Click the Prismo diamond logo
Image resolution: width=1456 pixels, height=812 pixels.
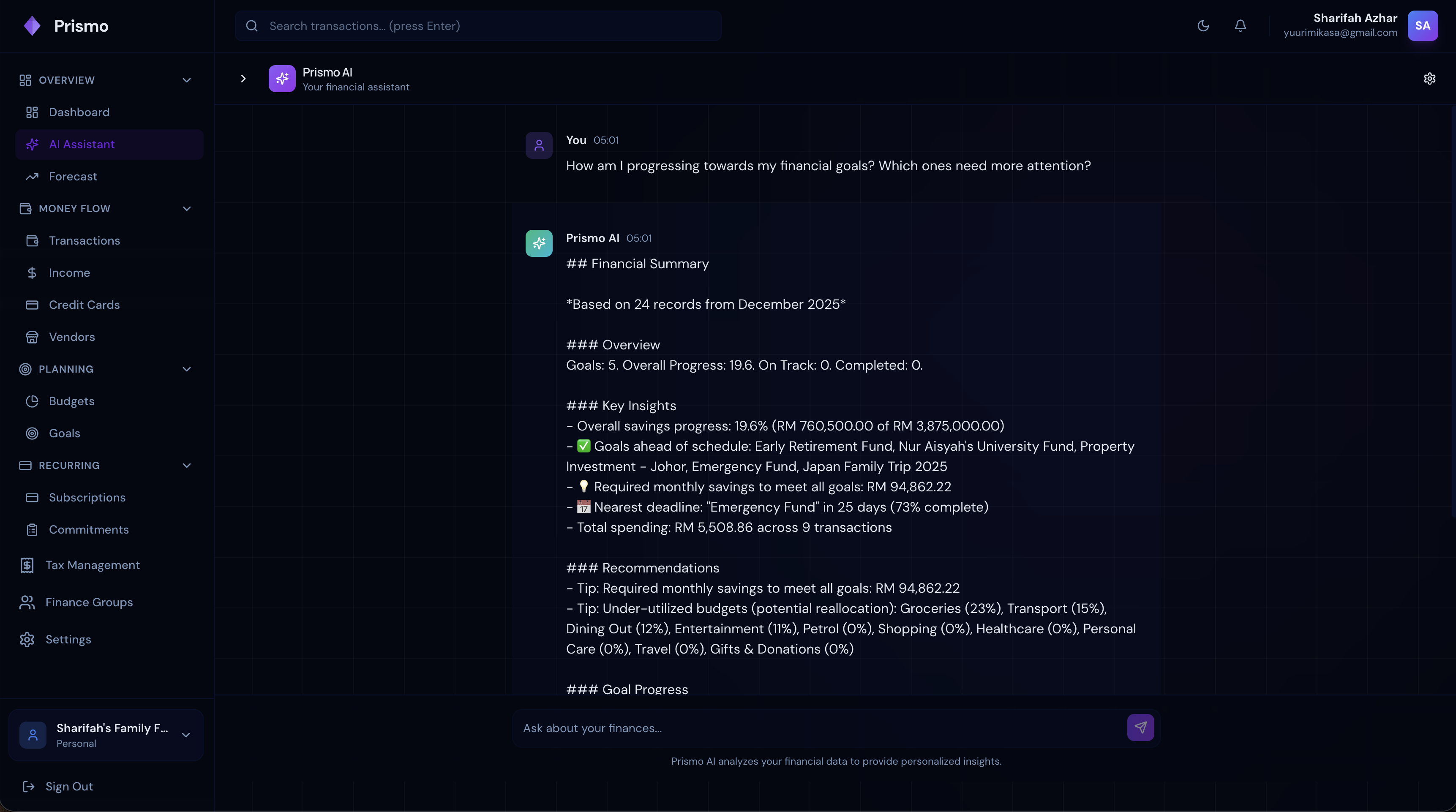coord(32,26)
